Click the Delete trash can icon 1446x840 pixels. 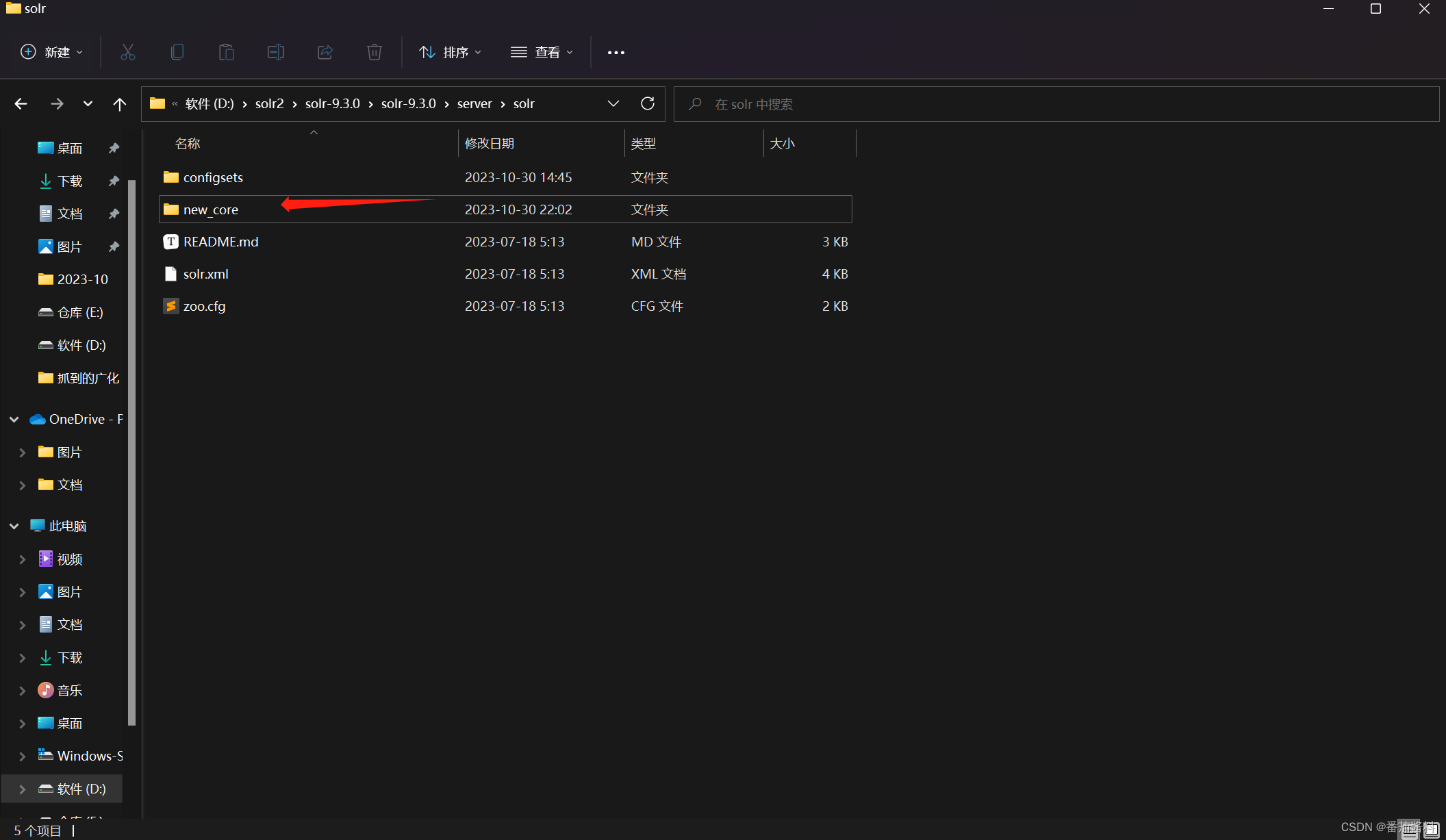coord(375,52)
